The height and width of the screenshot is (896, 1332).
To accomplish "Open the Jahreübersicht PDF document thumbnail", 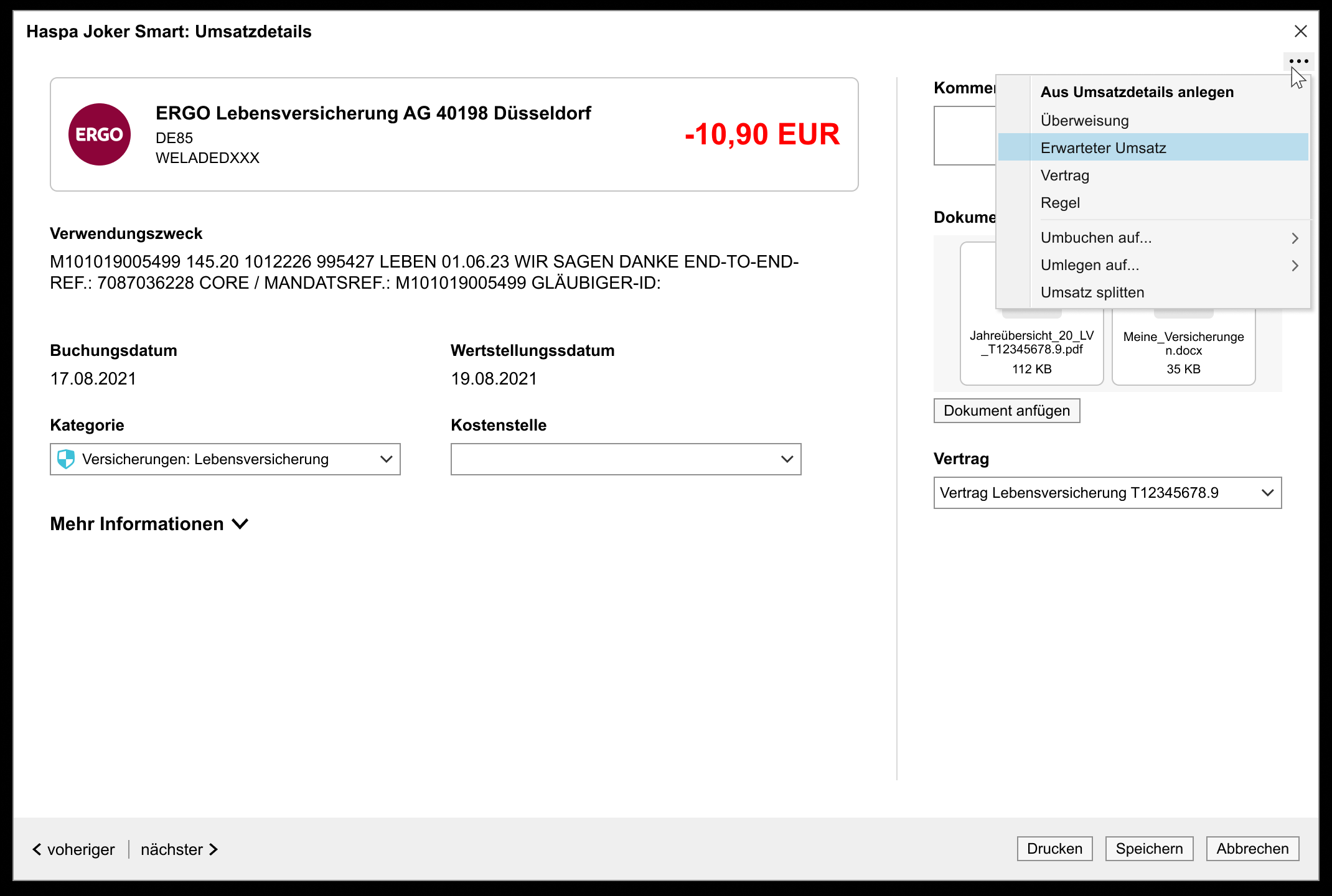I will coord(1032,348).
